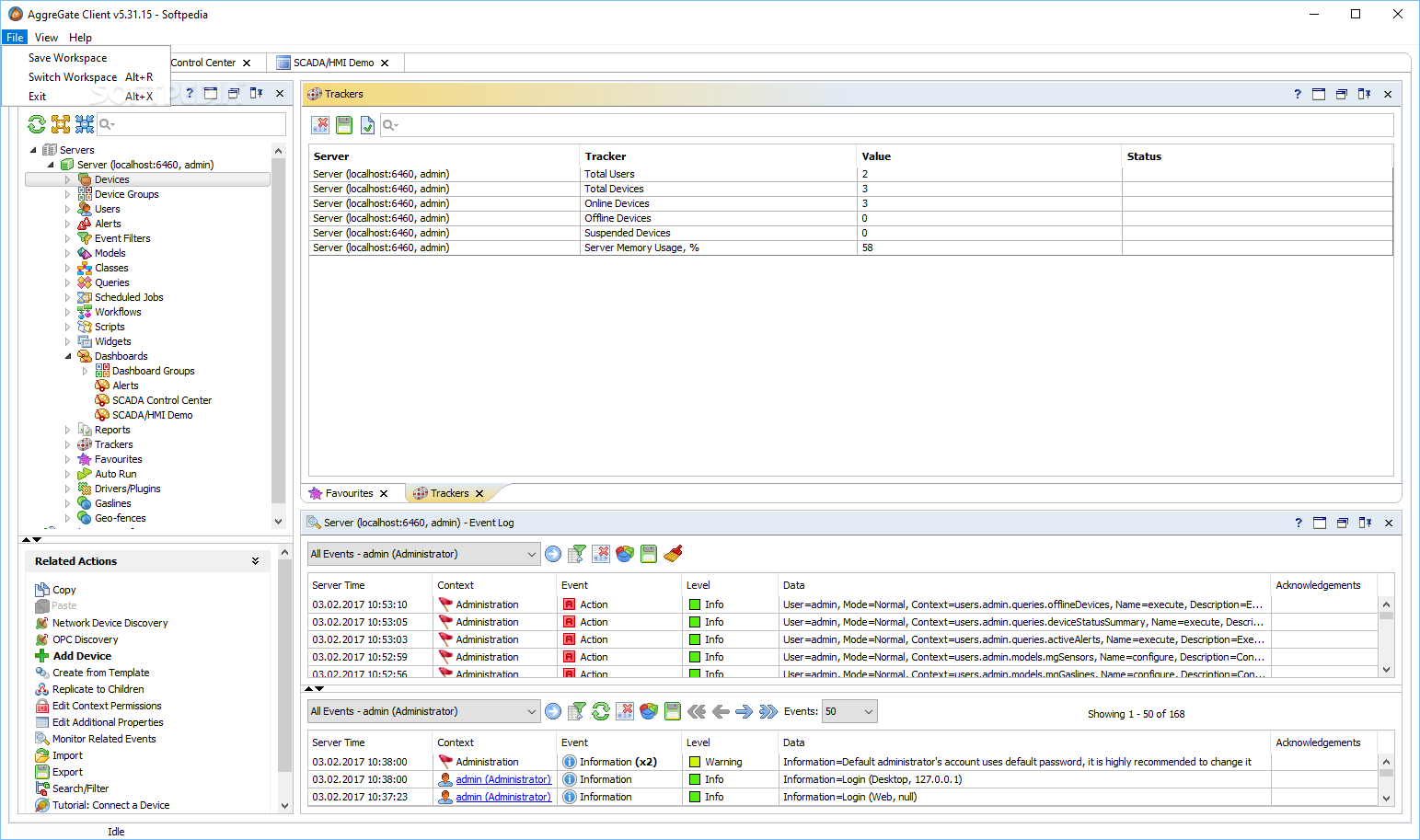Open the lower All Events filter dropdown
The image size is (1420, 840).
423,711
